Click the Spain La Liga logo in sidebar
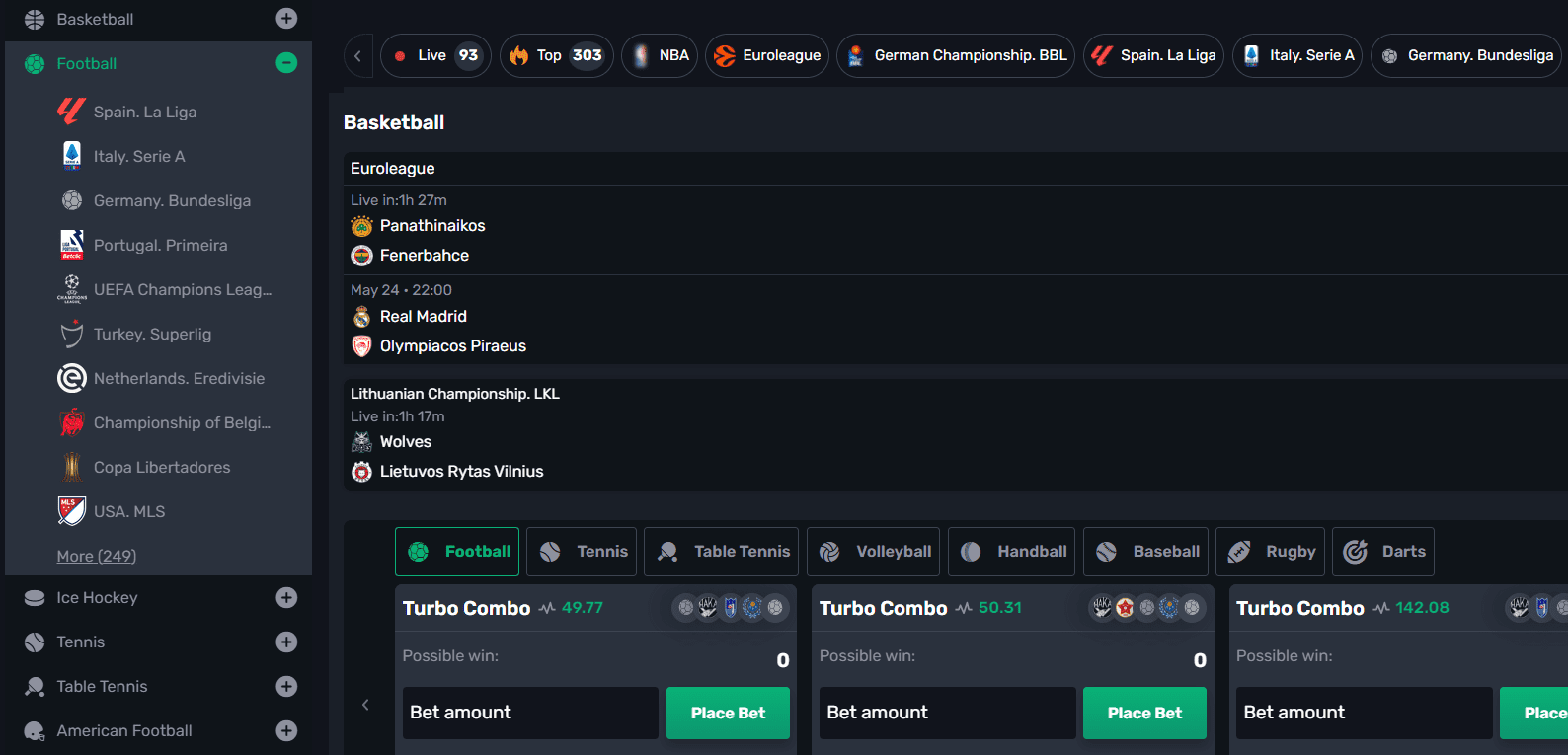The image size is (1568, 755). tap(71, 112)
